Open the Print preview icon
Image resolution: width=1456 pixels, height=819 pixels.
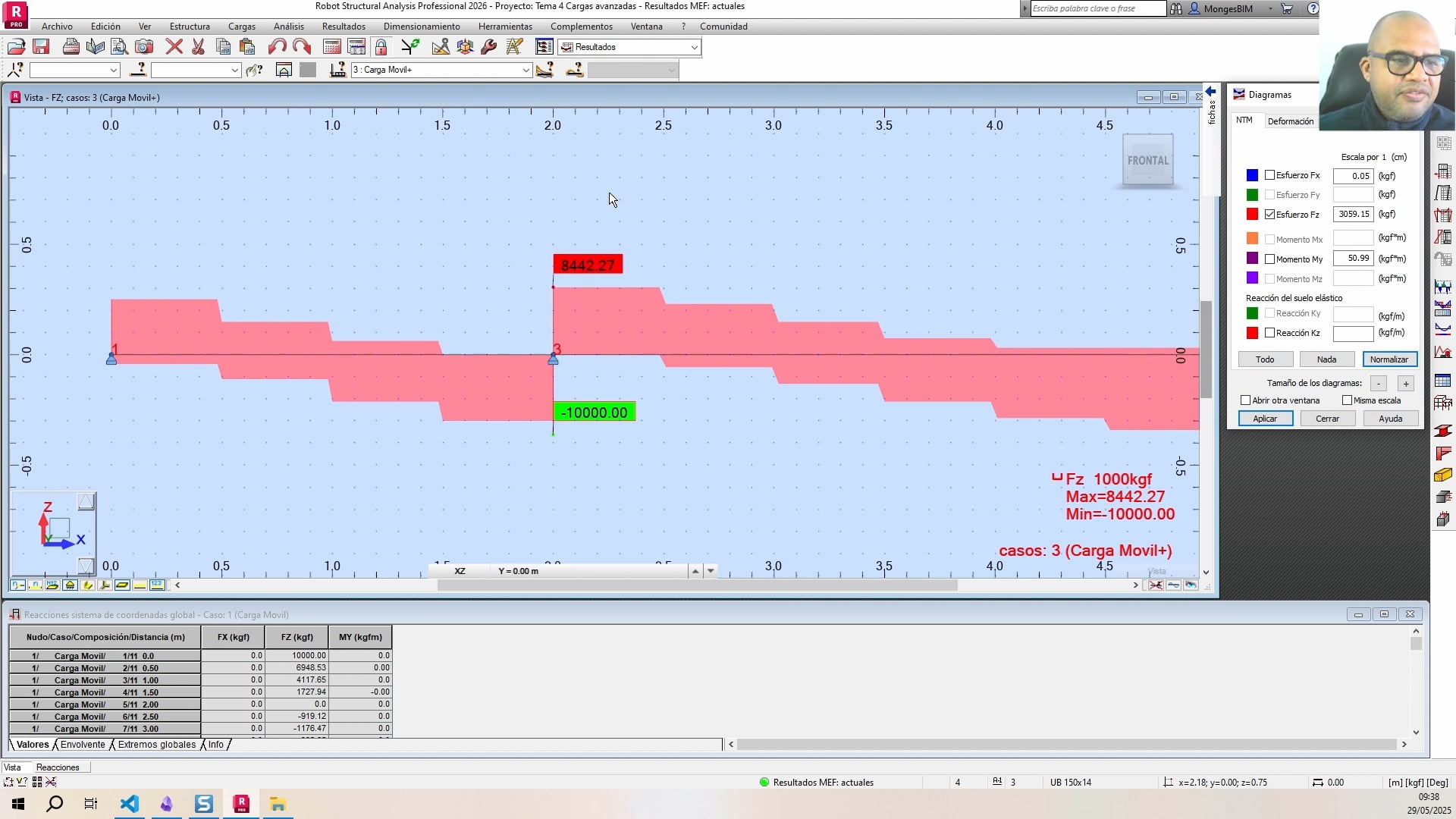pyautogui.click(x=119, y=47)
